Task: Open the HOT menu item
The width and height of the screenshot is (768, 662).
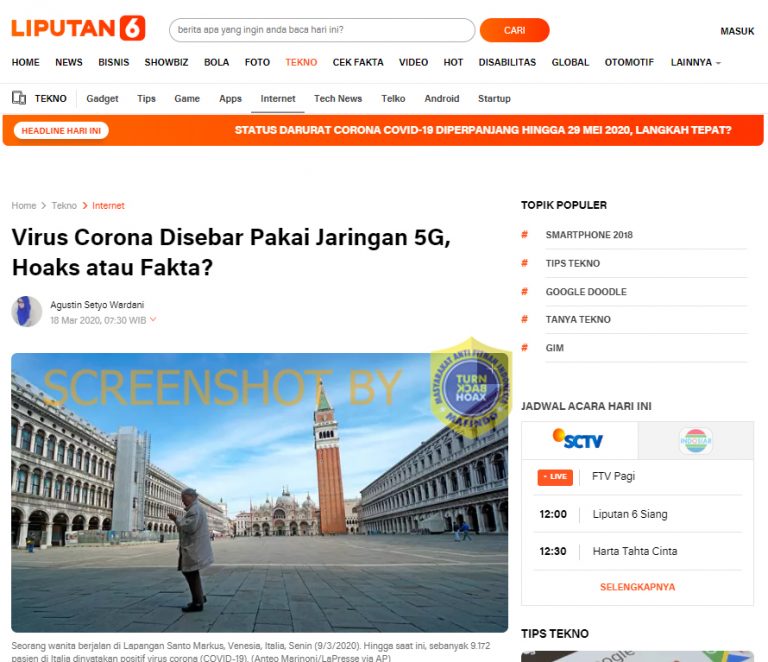Action: point(453,62)
